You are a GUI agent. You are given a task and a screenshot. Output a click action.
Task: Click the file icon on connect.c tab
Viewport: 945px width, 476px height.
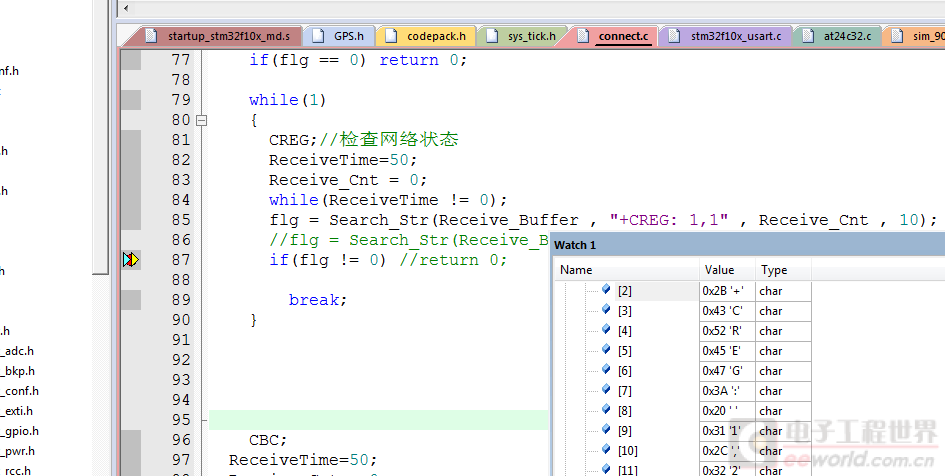click(x=583, y=36)
